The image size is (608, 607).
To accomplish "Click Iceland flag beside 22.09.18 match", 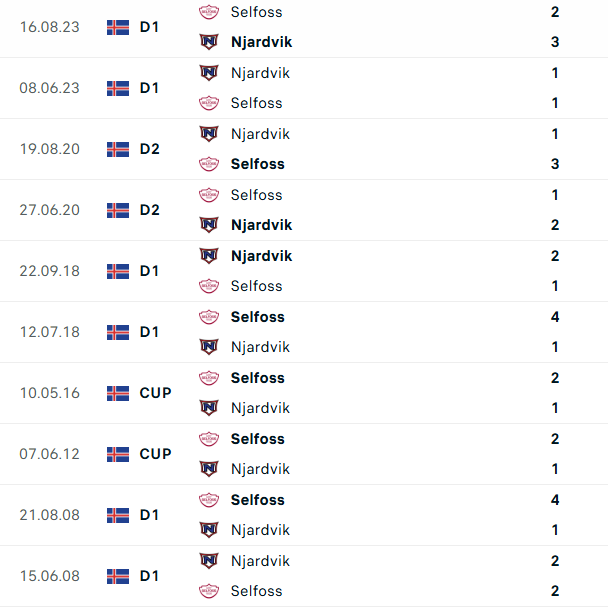I will tap(118, 271).
